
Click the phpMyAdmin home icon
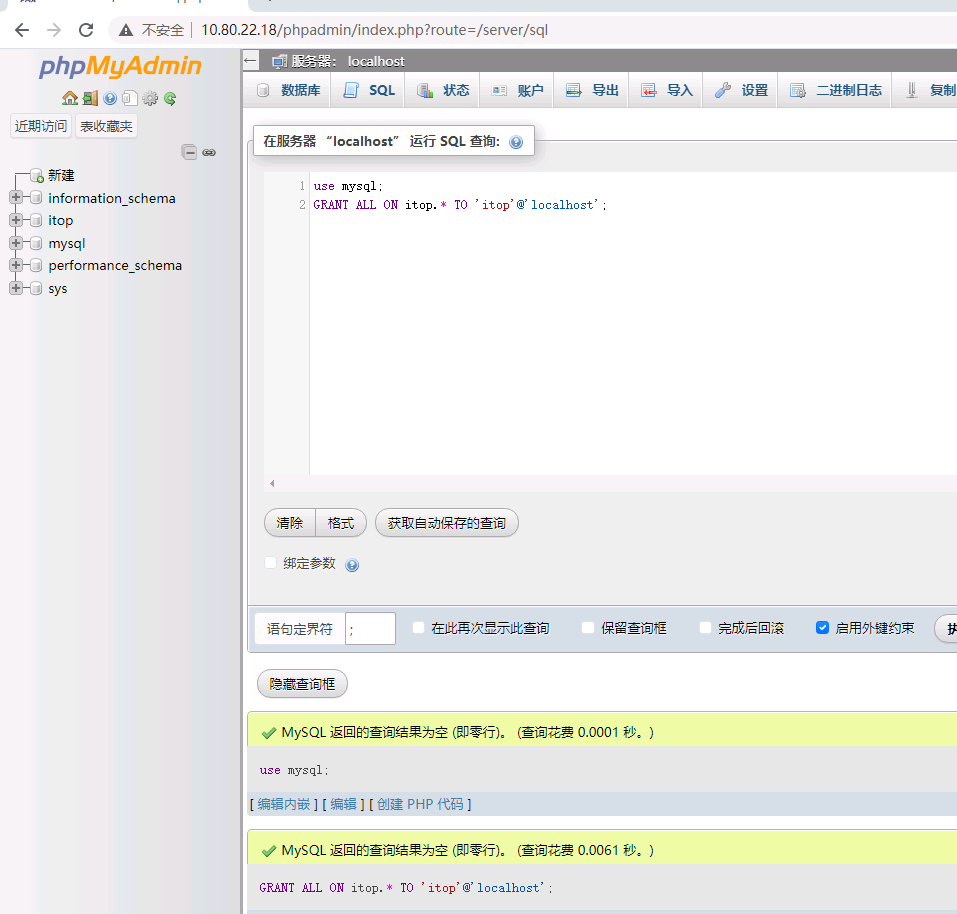pyautogui.click(x=69, y=98)
